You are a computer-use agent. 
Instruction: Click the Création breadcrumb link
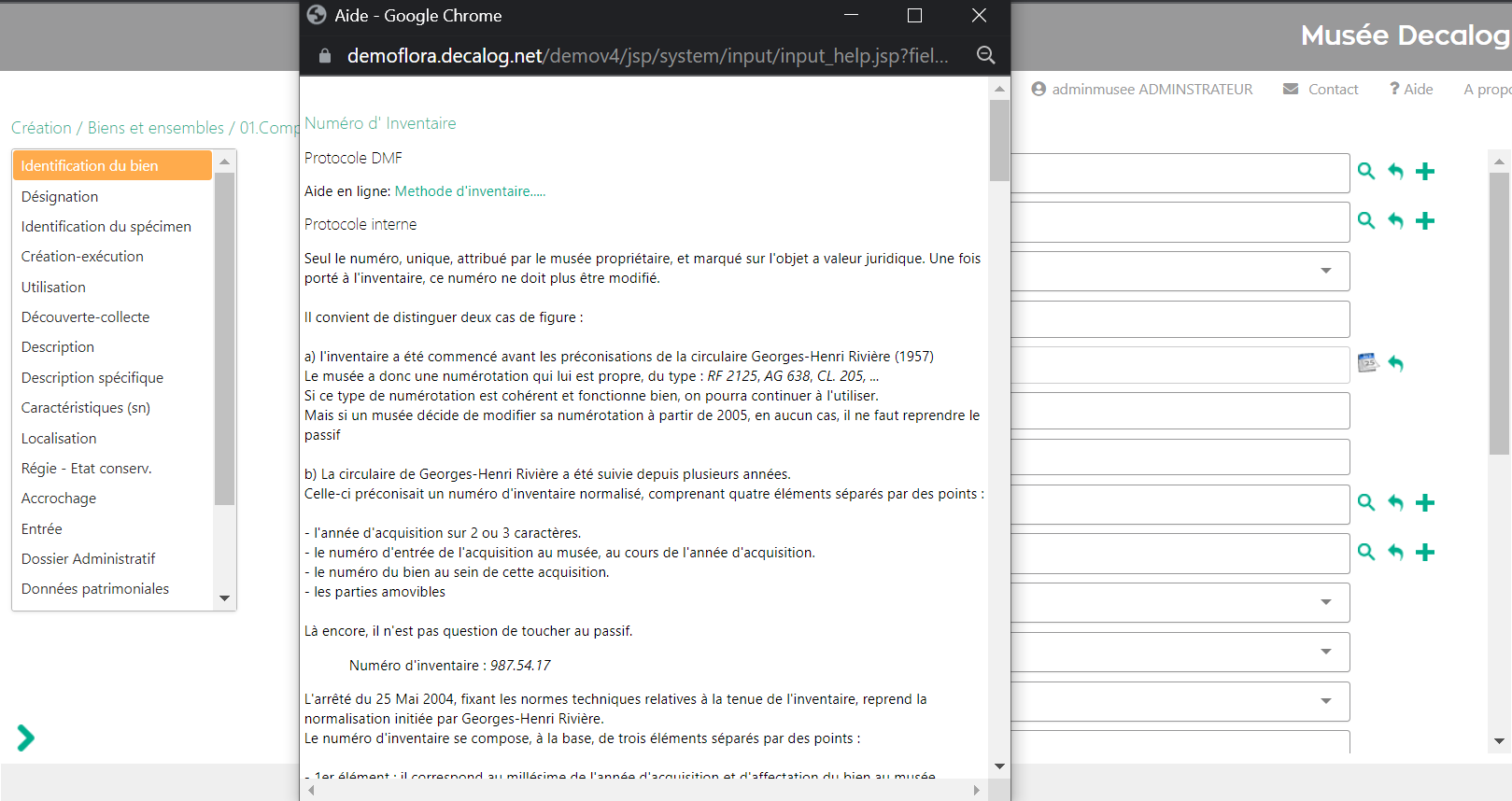(41, 128)
